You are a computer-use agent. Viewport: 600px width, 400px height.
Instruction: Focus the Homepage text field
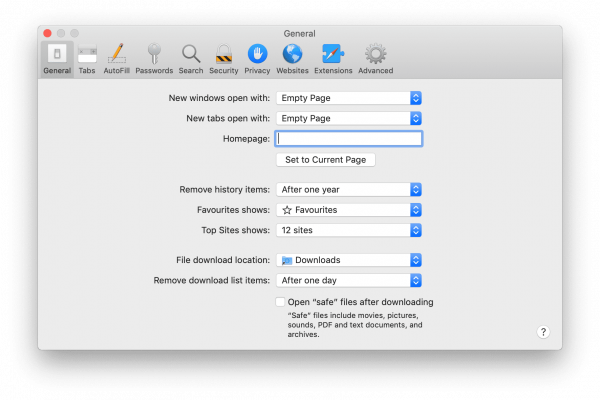tap(349, 139)
